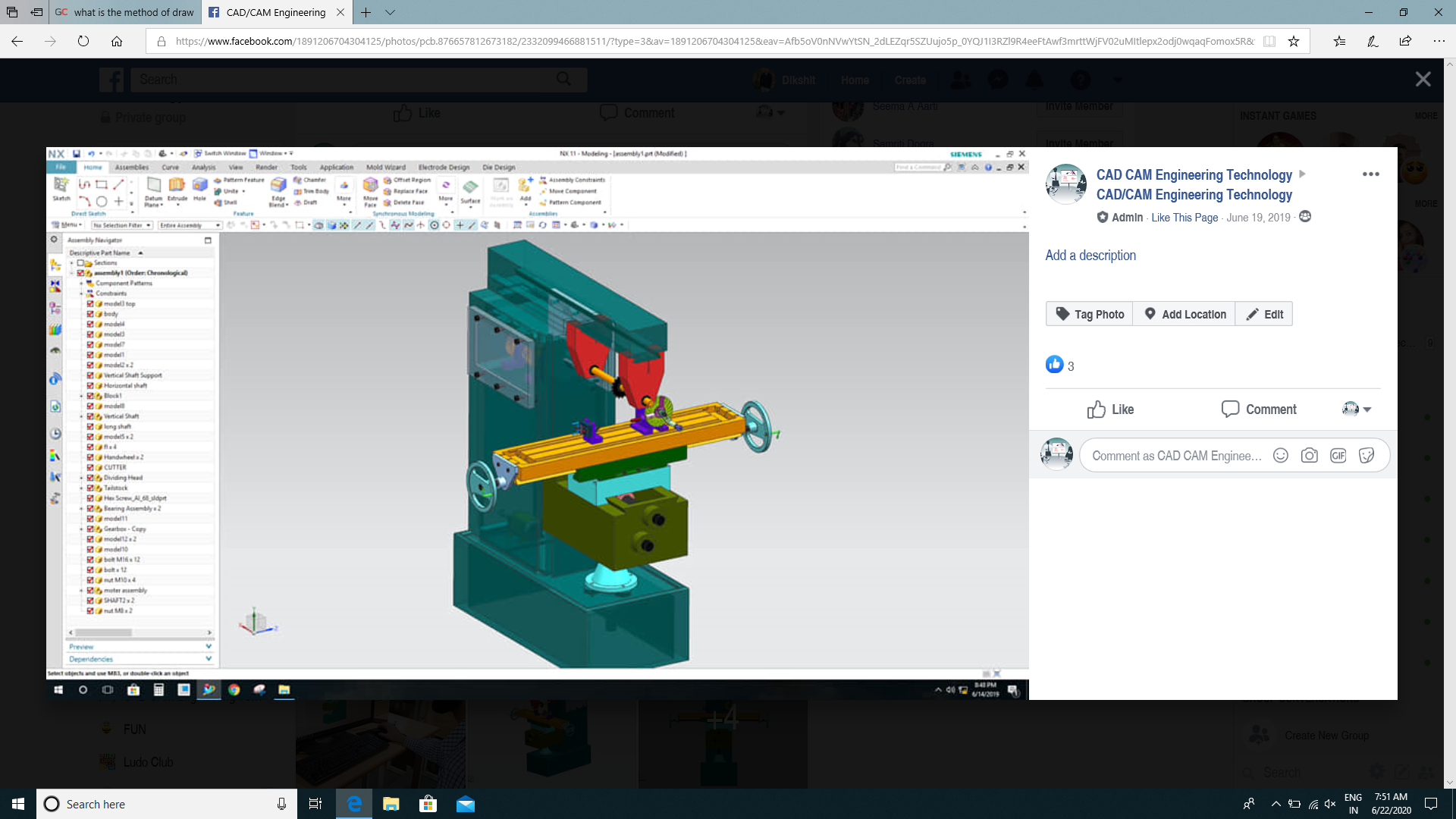Screen dimensions: 1456x819
Task: Toggle Like on the photo
Action: [x=1110, y=409]
